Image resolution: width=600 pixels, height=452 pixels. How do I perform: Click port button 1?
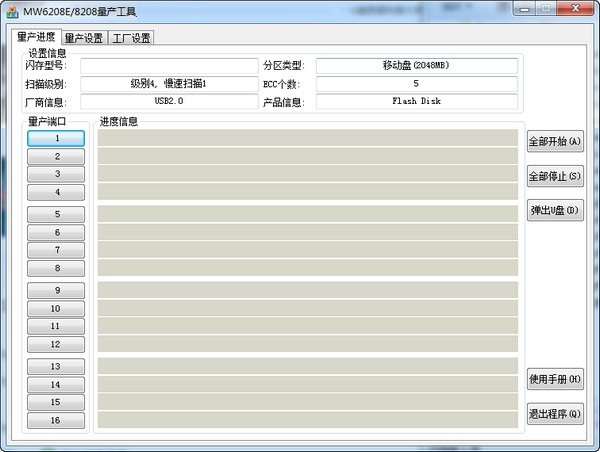[x=56, y=139]
